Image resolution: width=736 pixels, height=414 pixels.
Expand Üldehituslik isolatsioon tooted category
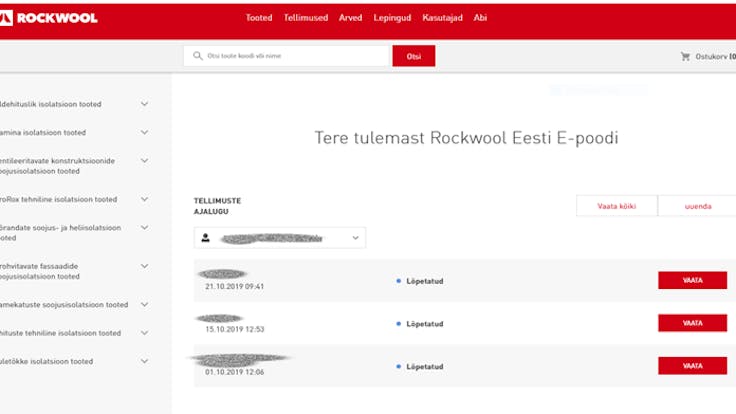[x=145, y=104]
